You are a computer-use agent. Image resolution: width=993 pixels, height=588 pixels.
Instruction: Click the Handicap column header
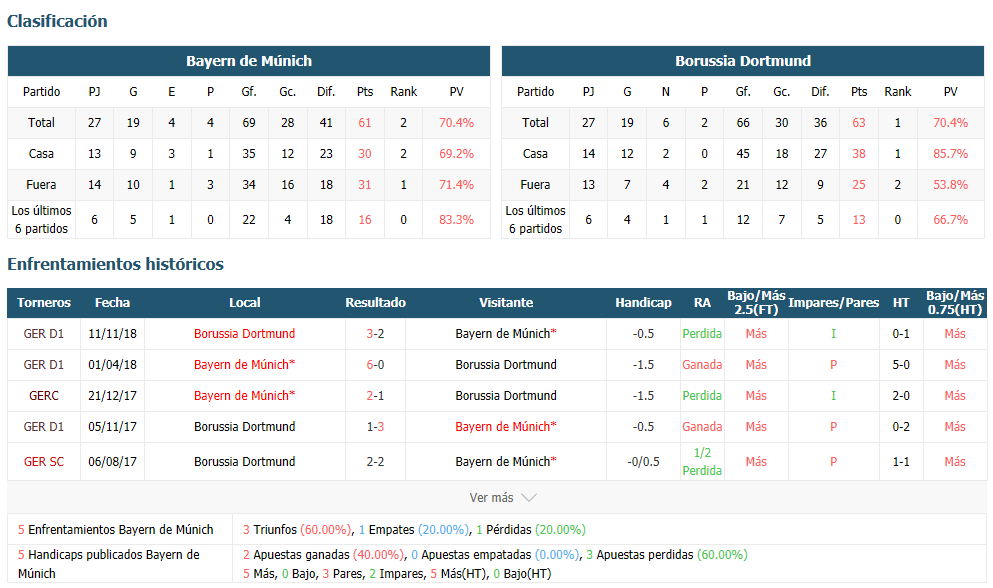643,303
